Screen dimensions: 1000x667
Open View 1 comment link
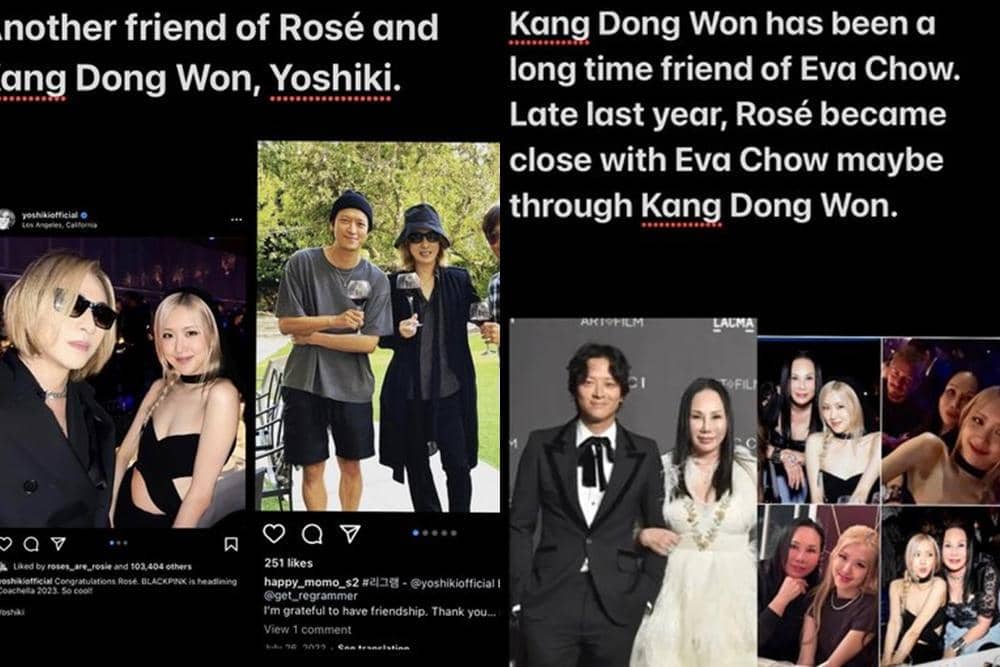tap(307, 629)
